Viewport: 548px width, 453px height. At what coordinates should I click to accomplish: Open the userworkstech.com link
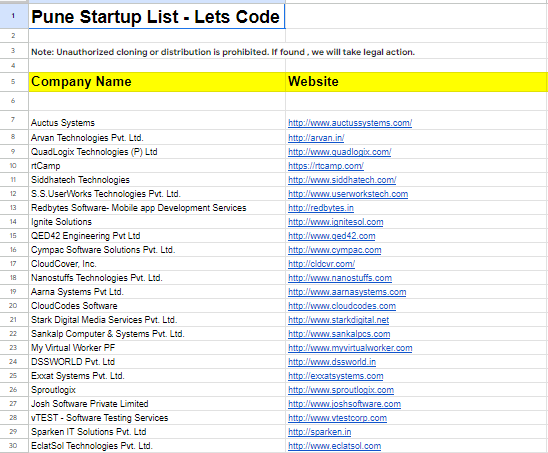pyautogui.click(x=348, y=194)
